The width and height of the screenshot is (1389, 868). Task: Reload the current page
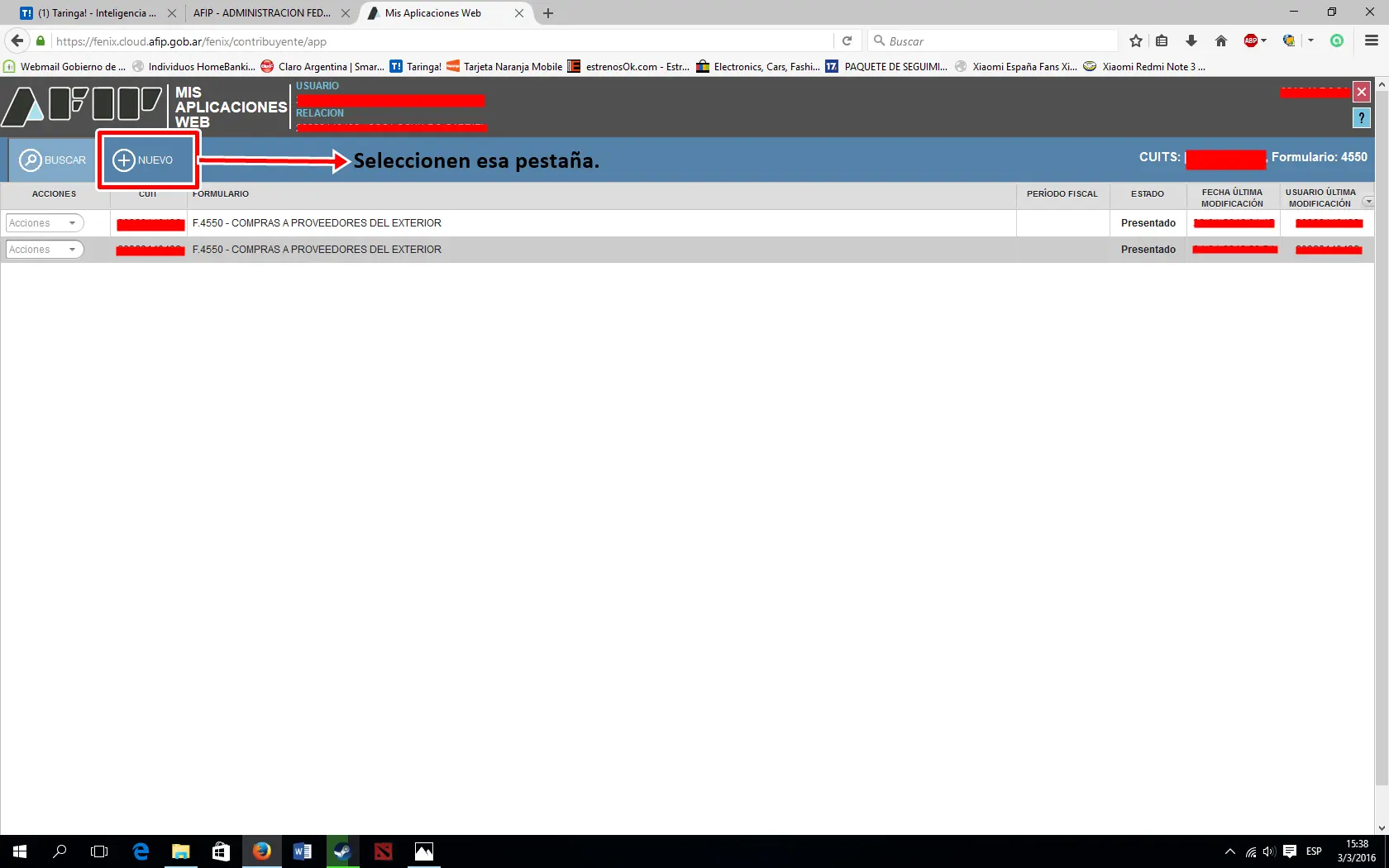847,41
